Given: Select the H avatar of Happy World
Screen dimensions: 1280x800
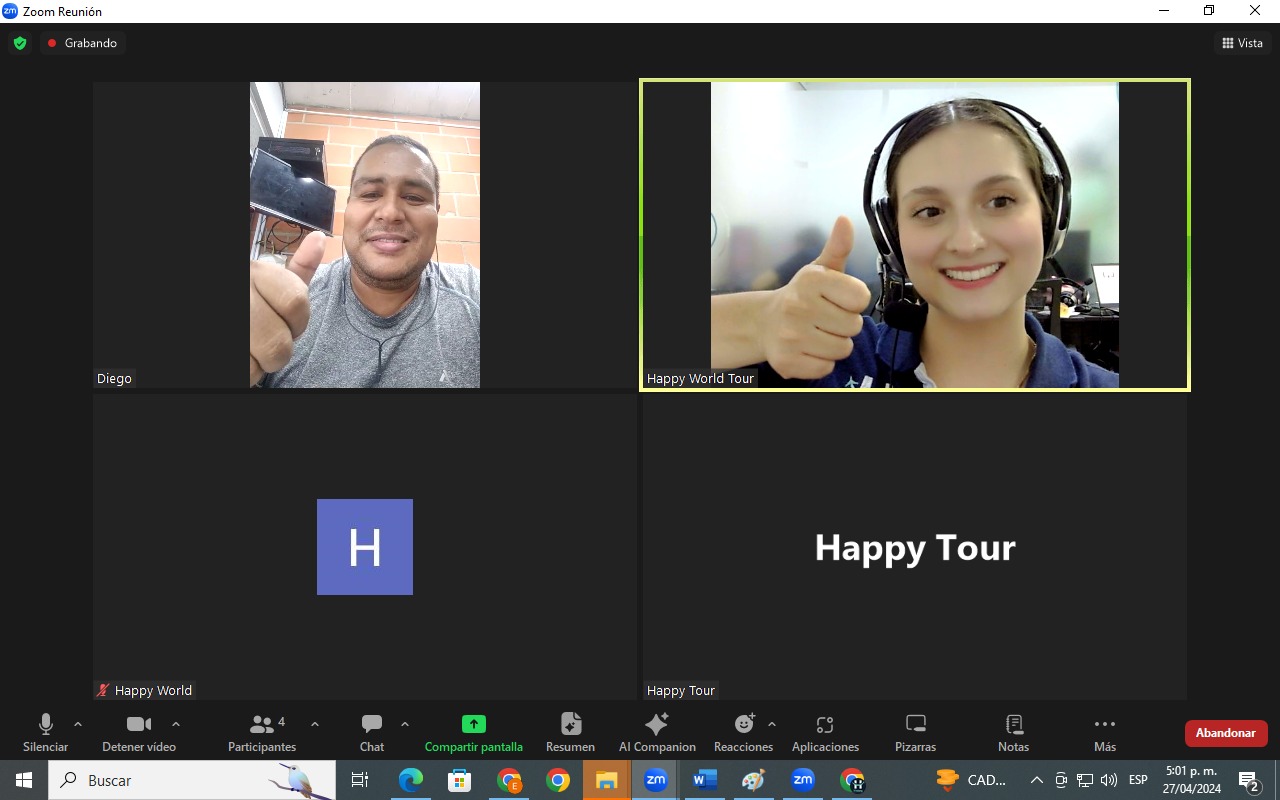Looking at the screenshot, I should click(x=365, y=547).
